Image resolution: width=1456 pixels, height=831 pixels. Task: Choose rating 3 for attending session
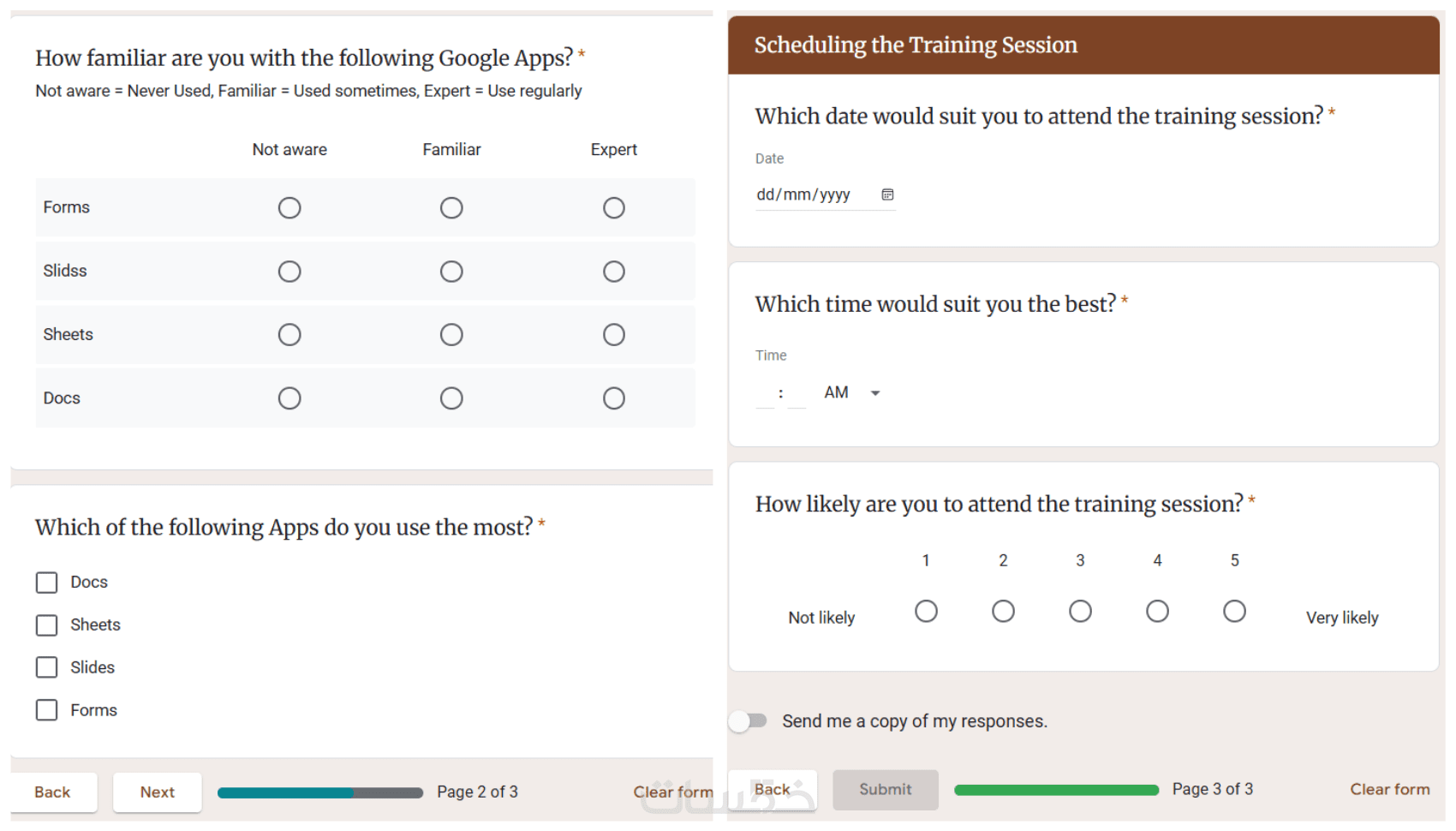1080,611
